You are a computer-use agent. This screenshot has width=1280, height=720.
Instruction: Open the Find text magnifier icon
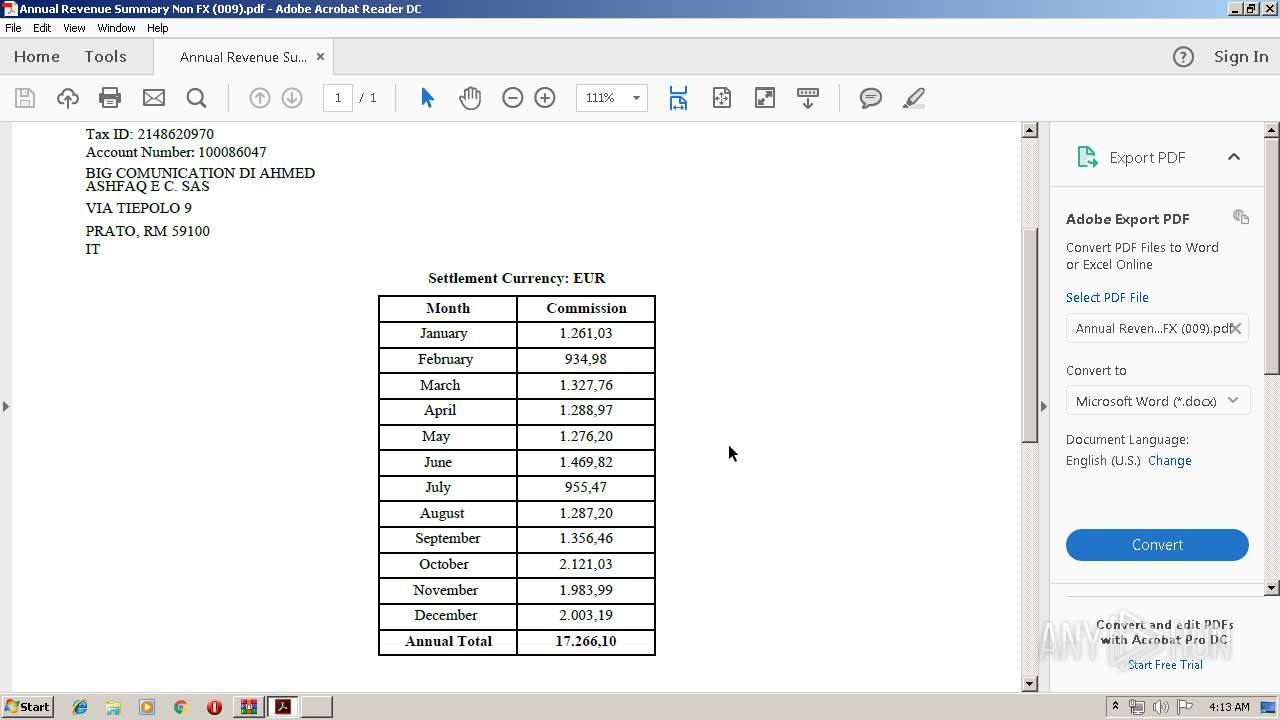pyautogui.click(x=197, y=98)
